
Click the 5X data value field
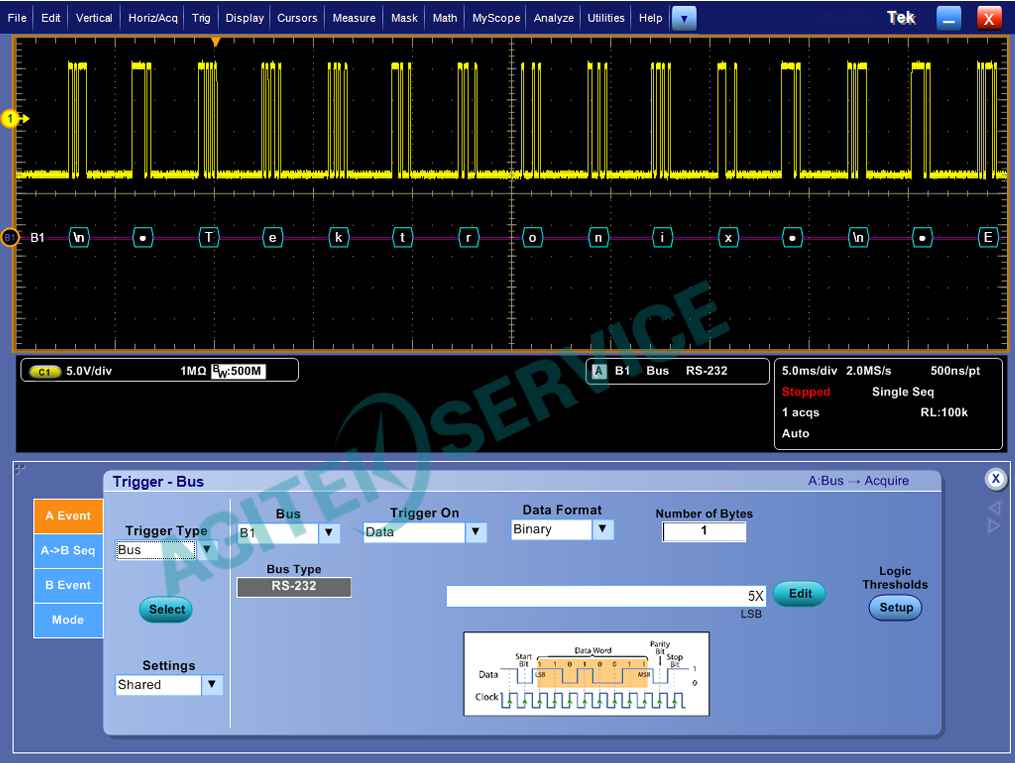pos(607,596)
